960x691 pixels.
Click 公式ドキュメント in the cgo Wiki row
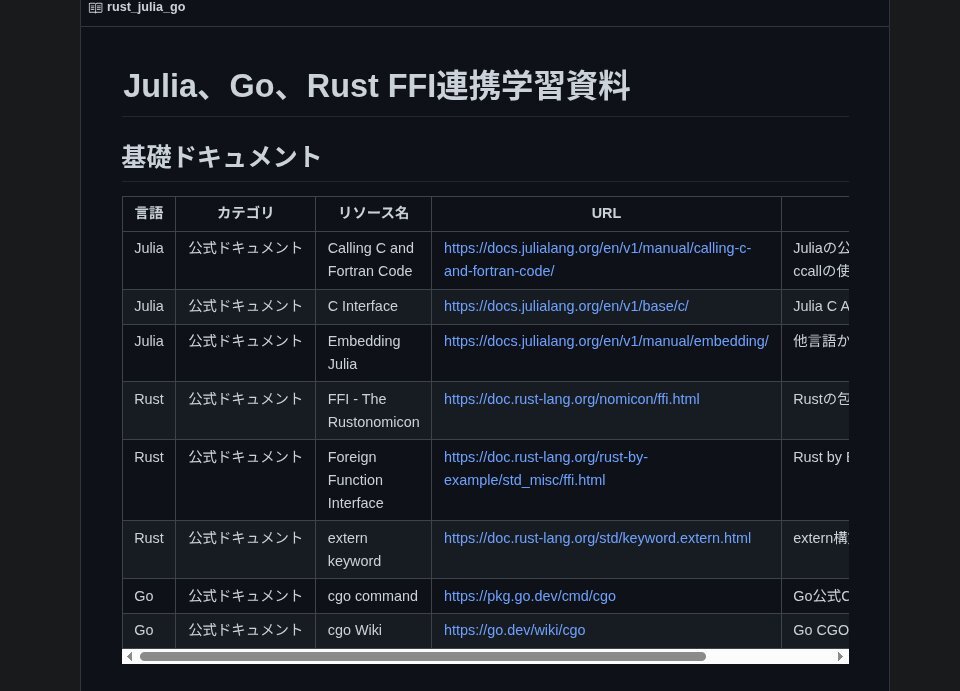tap(246, 630)
